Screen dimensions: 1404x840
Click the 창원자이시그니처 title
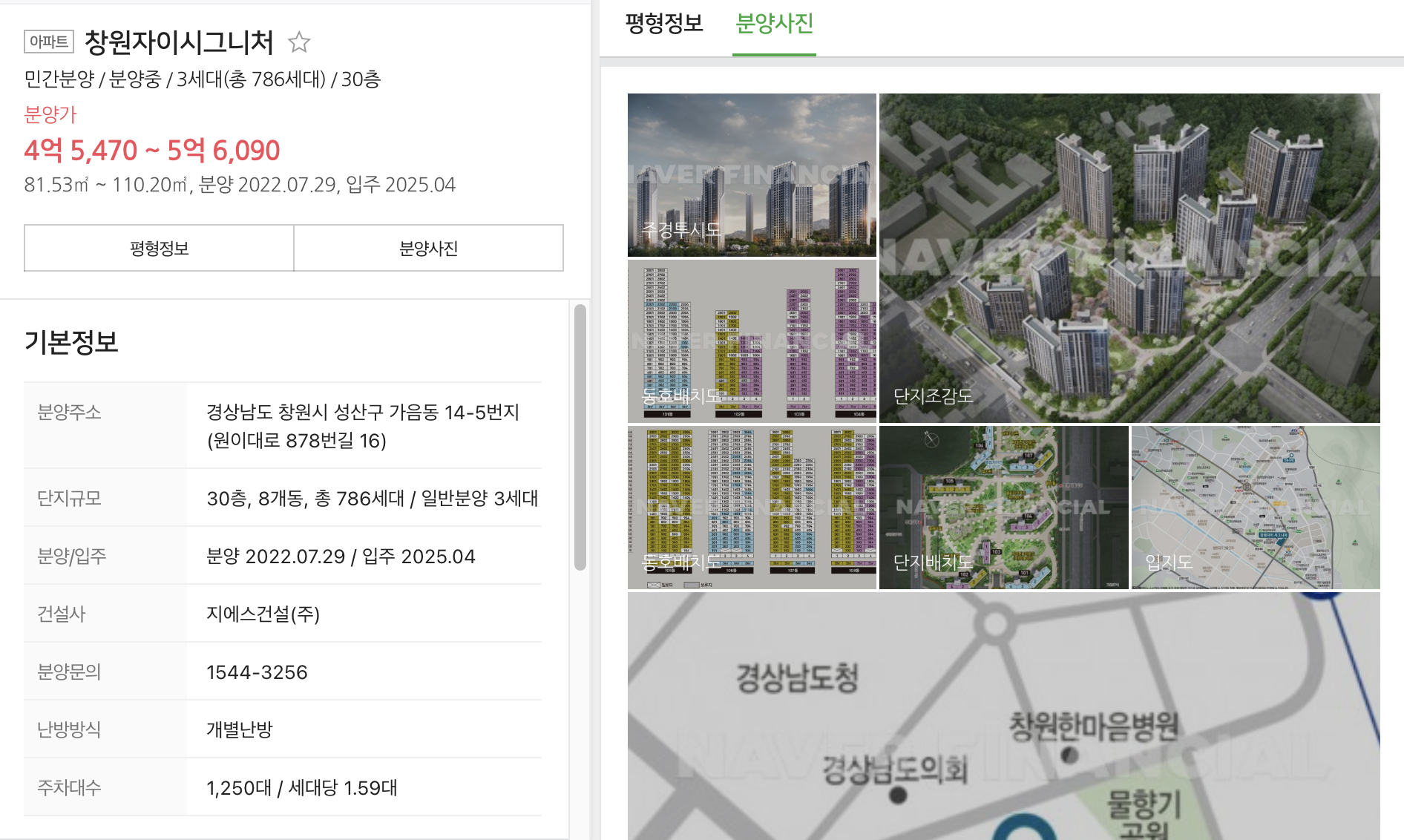pos(179,42)
